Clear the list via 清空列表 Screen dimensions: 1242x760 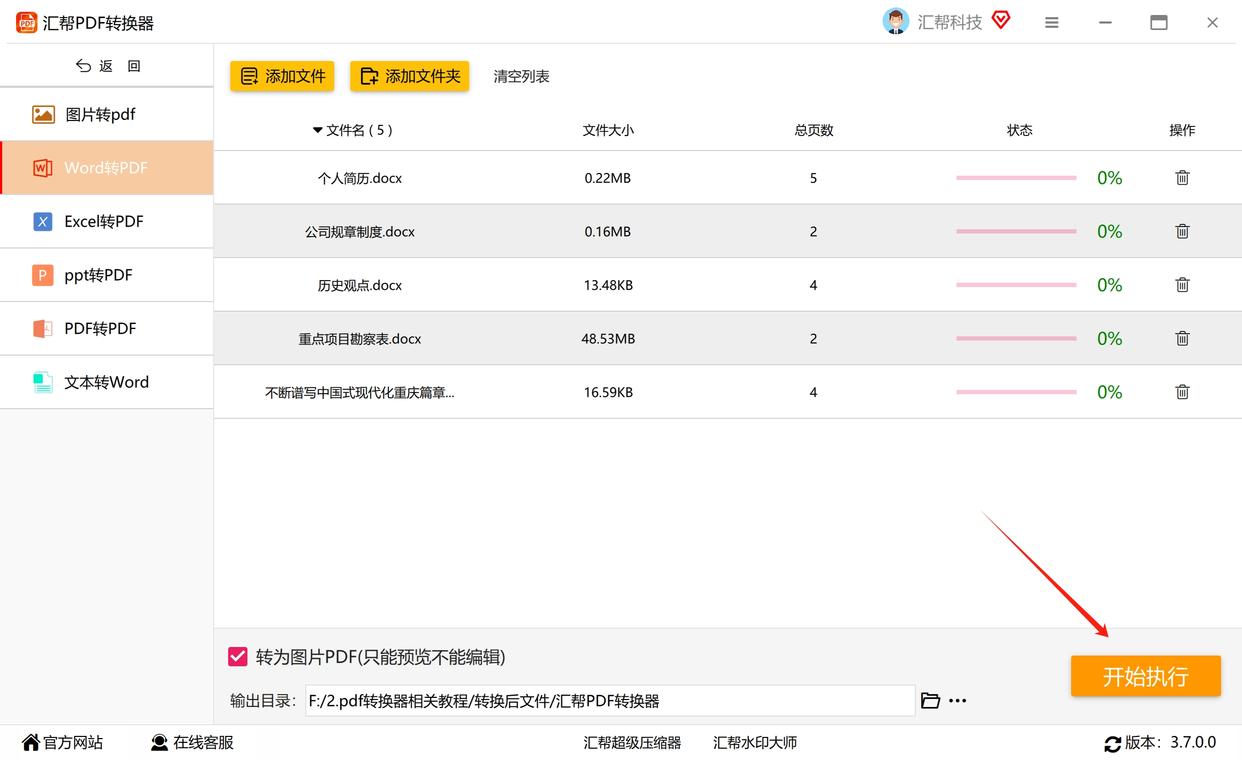point(520,75)
